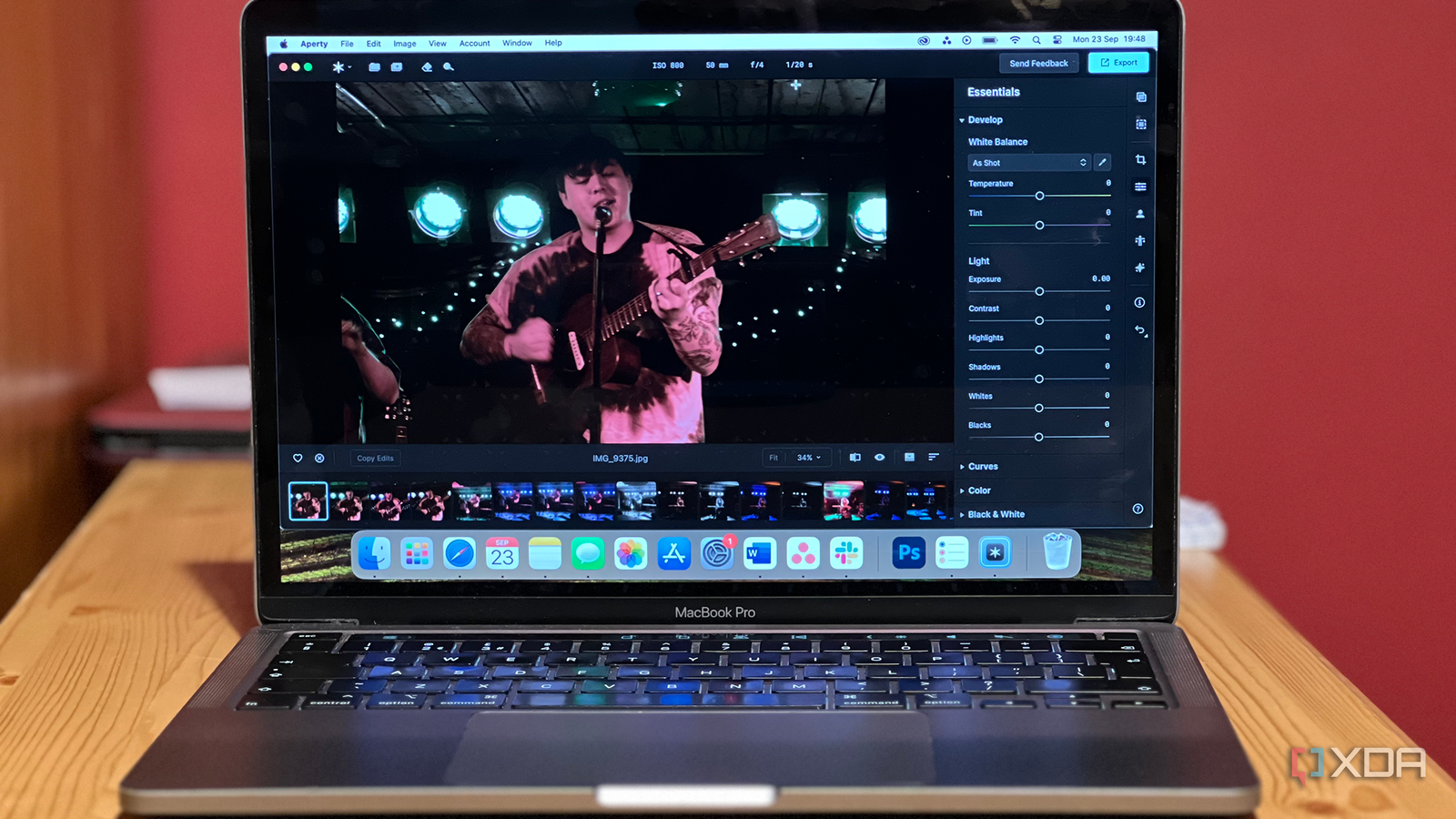
Task: Expand the Curves section
Action: point(982,466)
